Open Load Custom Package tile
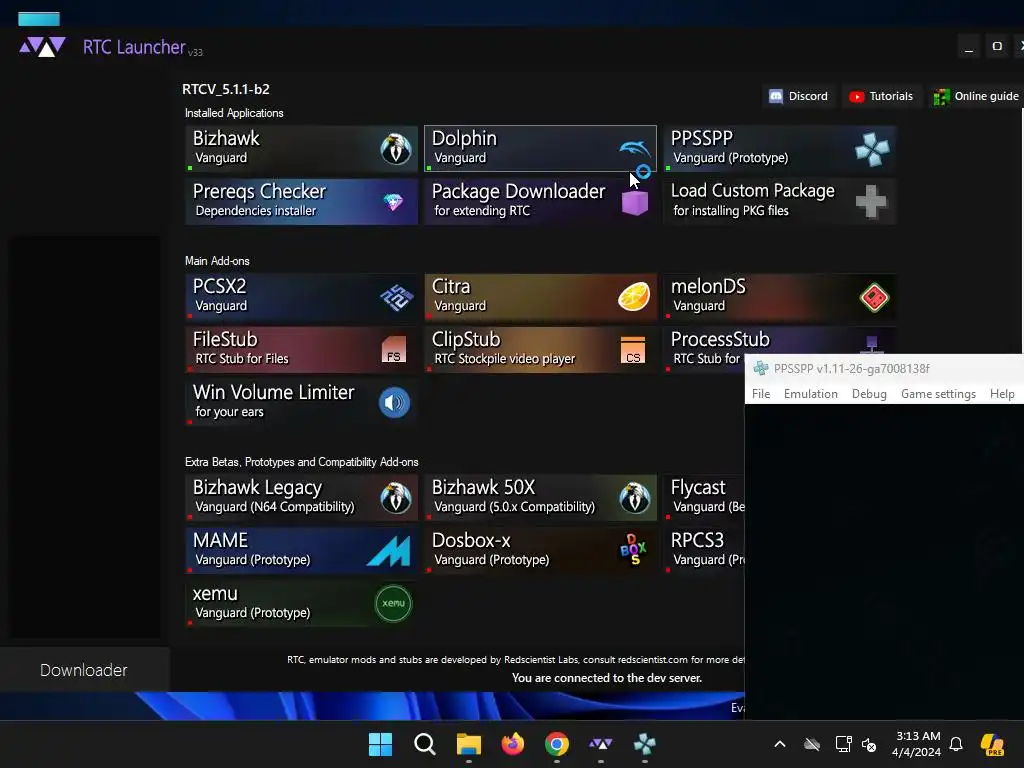Viewport: 1024px width, 768px height. pyautogui.click(x=780, y=201)
